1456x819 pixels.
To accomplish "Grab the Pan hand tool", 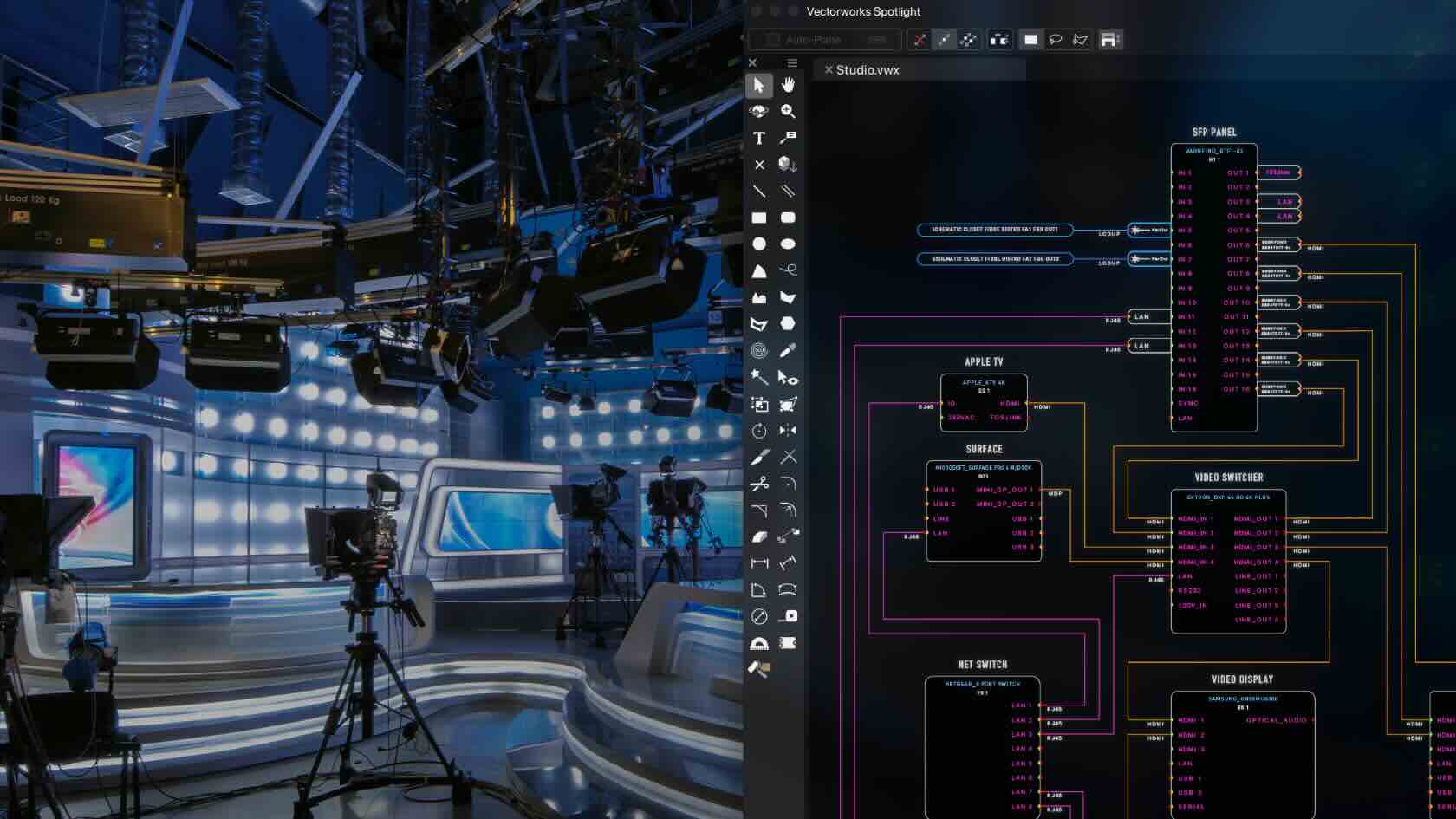I will 789,86.
